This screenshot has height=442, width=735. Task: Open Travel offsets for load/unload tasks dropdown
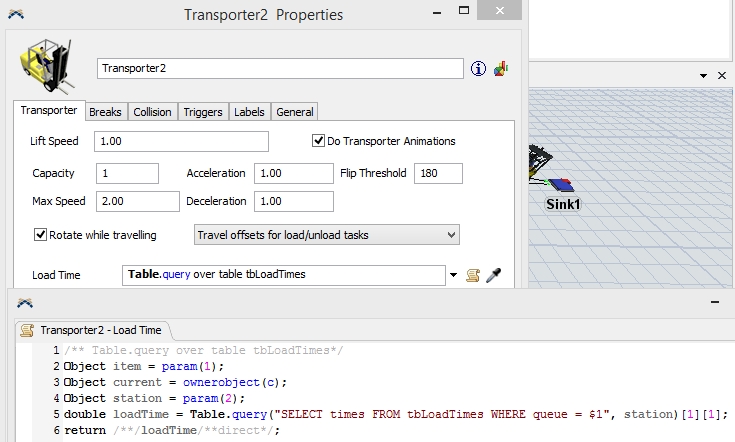click(x=326, y=235)
